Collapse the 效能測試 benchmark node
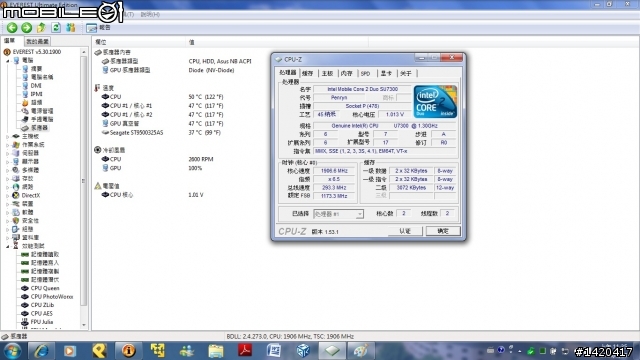This screenshot has width=640, height=360. point(8,246)
